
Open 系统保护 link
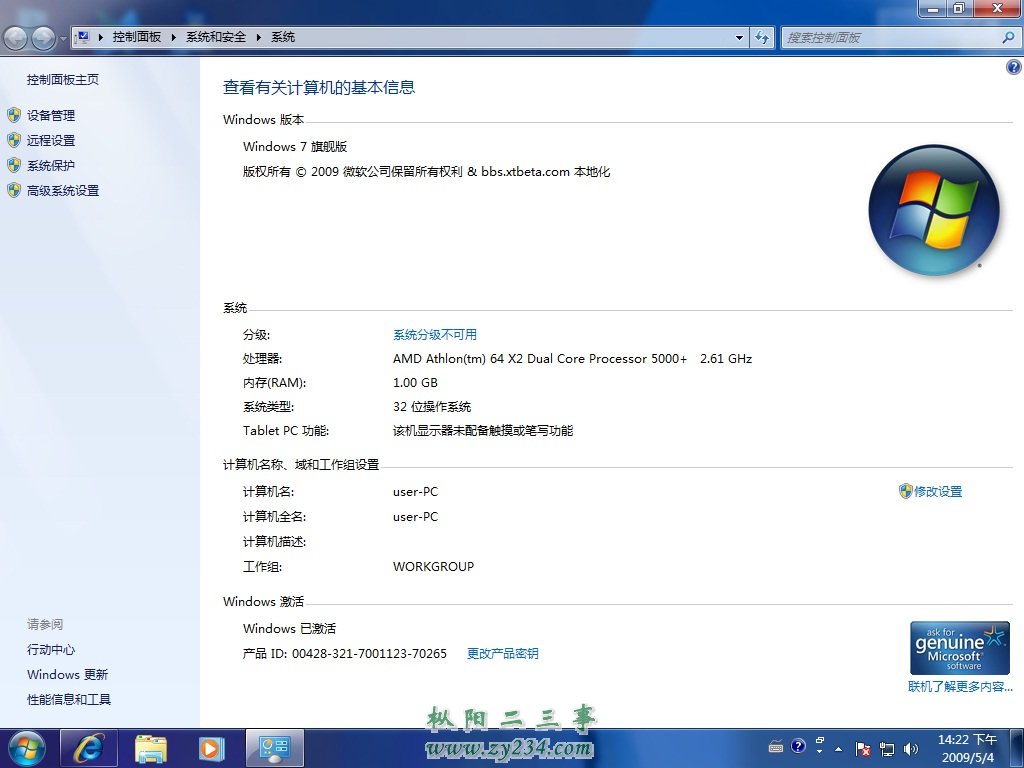point(51,165)
